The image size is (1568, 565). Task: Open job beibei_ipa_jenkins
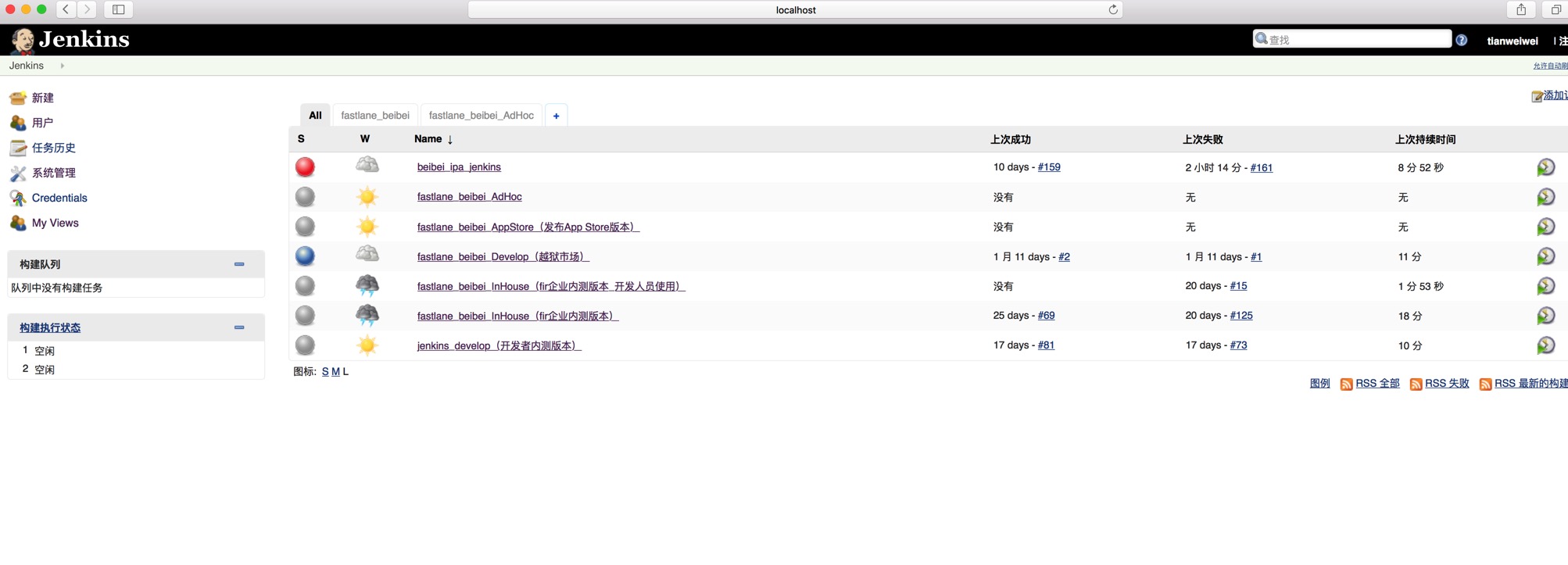coord(459,167)
